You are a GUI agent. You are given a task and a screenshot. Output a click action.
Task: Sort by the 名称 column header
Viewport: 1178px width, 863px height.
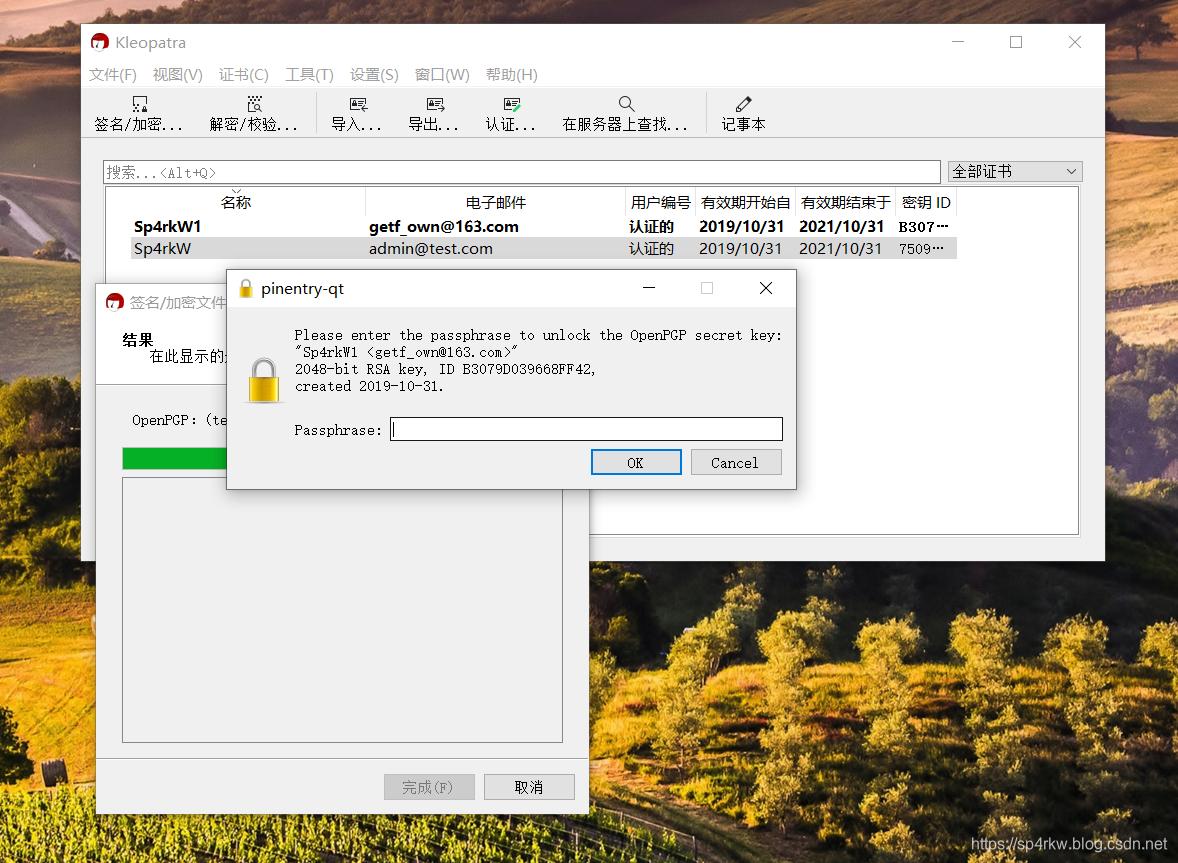click(236, 202)
